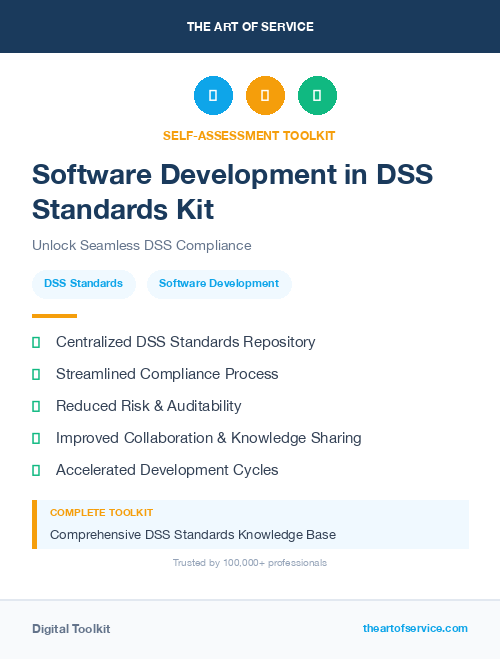This screenshot has width=500, height=659.
Task: Click 'Reduced Risk & Auditability' text
Action: point(148,406)
